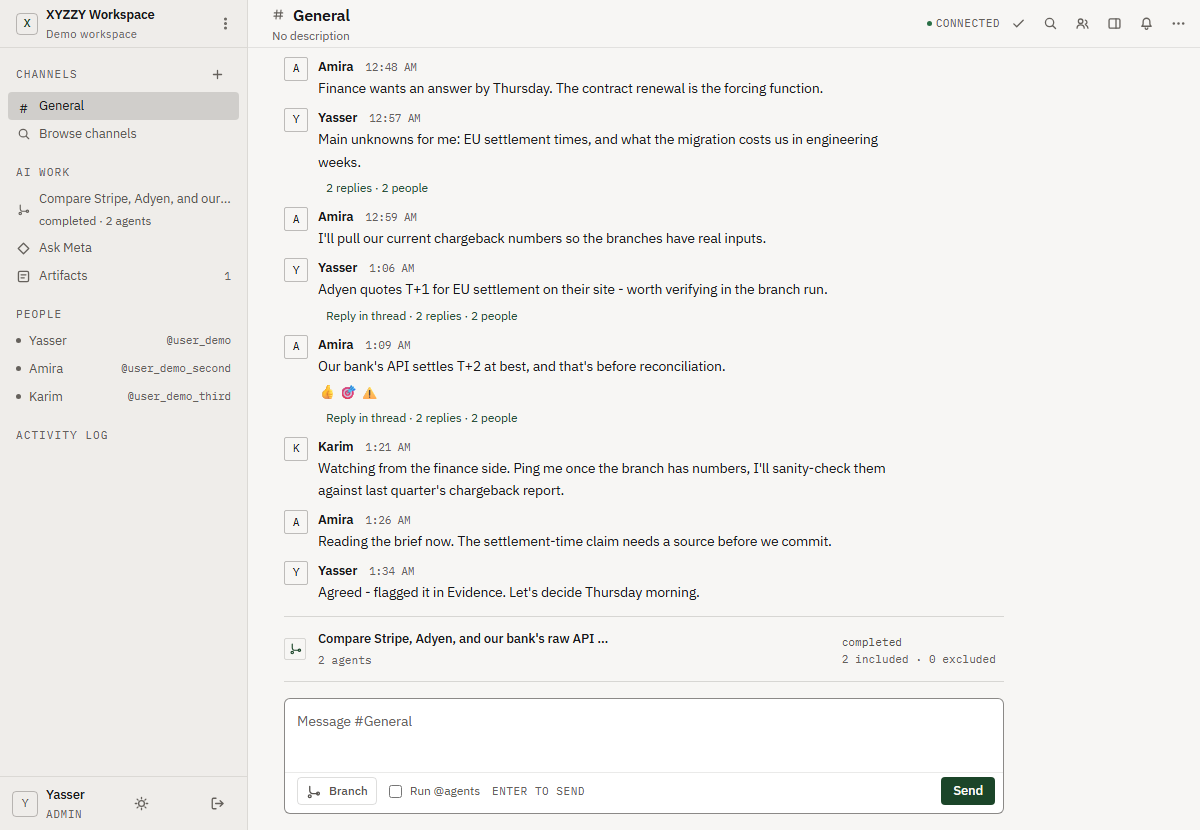The image size is (1200, 830).
Task: Select Karim in the People list
Action: pos(123,397)
